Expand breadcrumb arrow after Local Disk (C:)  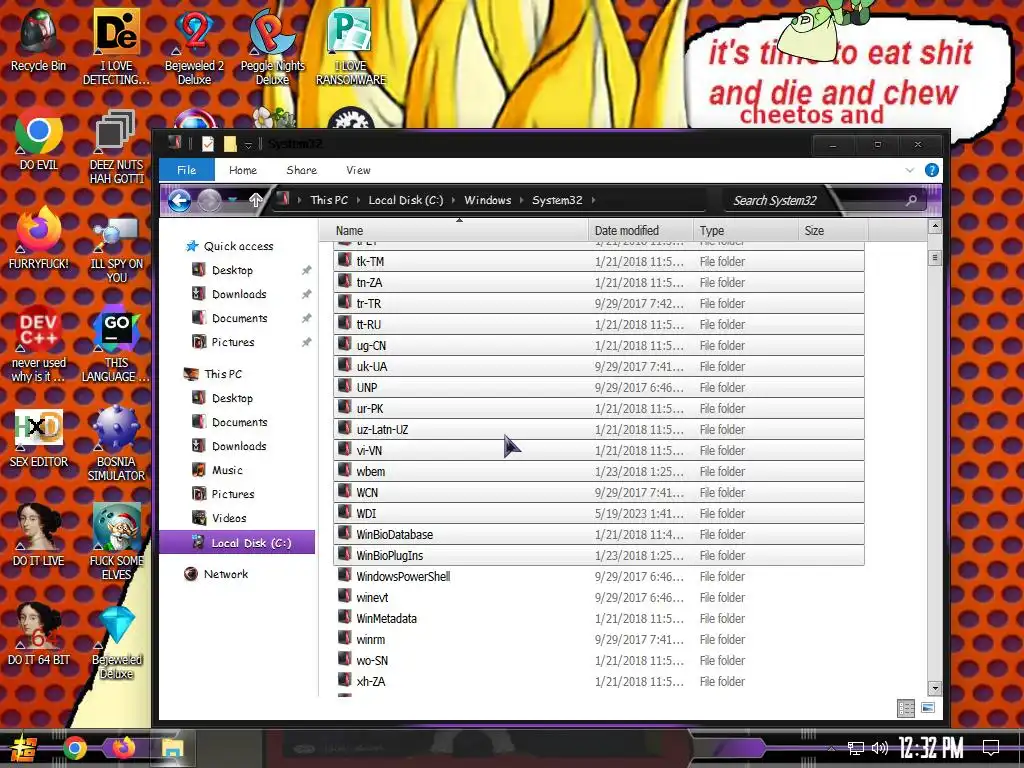point(453,200)
